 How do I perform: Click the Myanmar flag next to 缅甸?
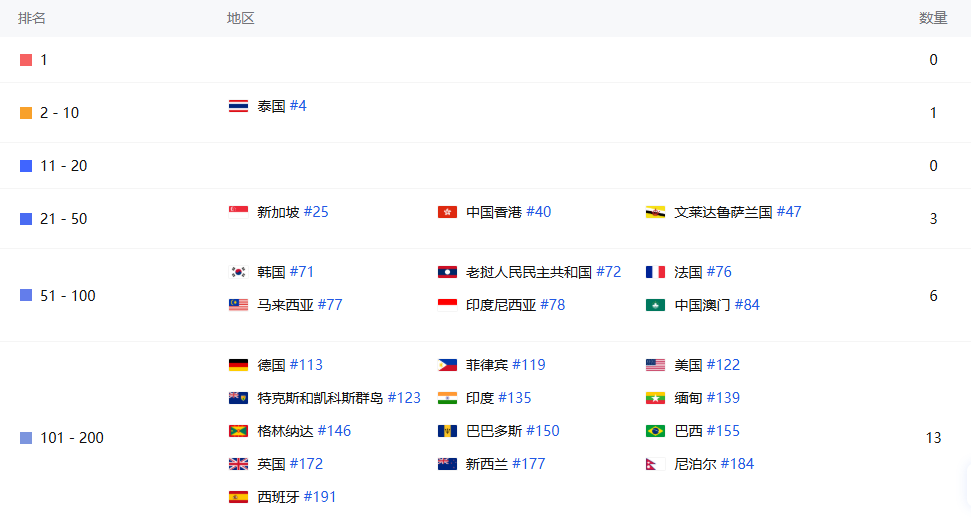click(655, 397)
